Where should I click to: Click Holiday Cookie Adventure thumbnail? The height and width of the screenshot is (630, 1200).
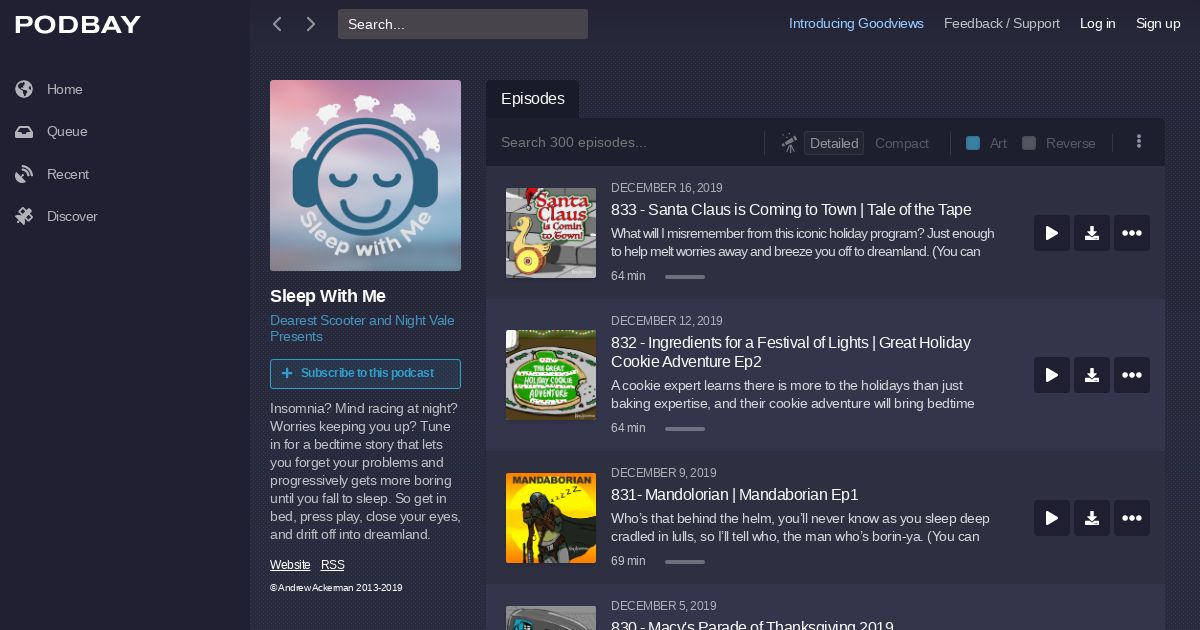(551, 375)
